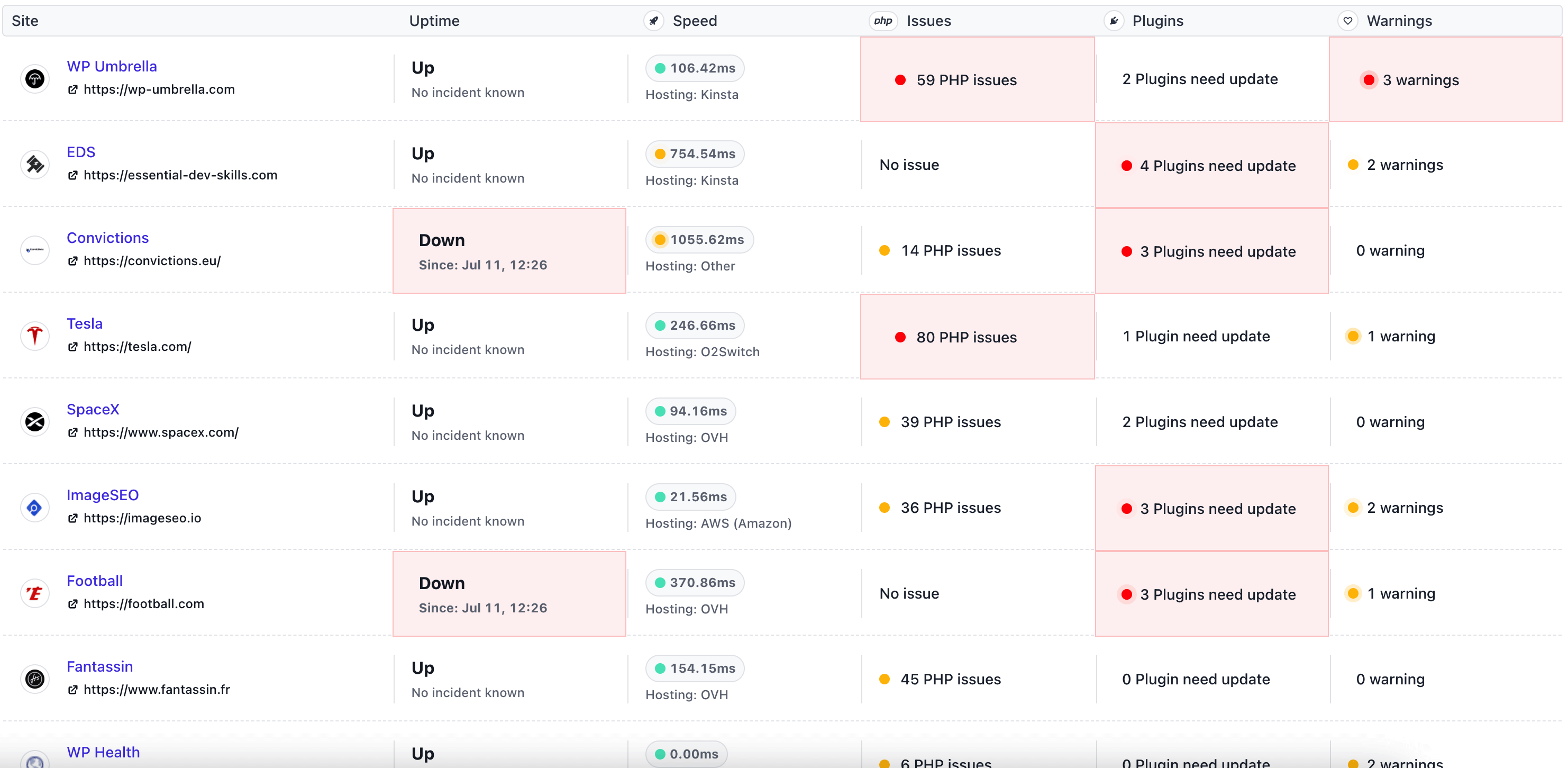Sort by the Speed column header
This screenshot has width=1568, height=768.
point(695,21)
